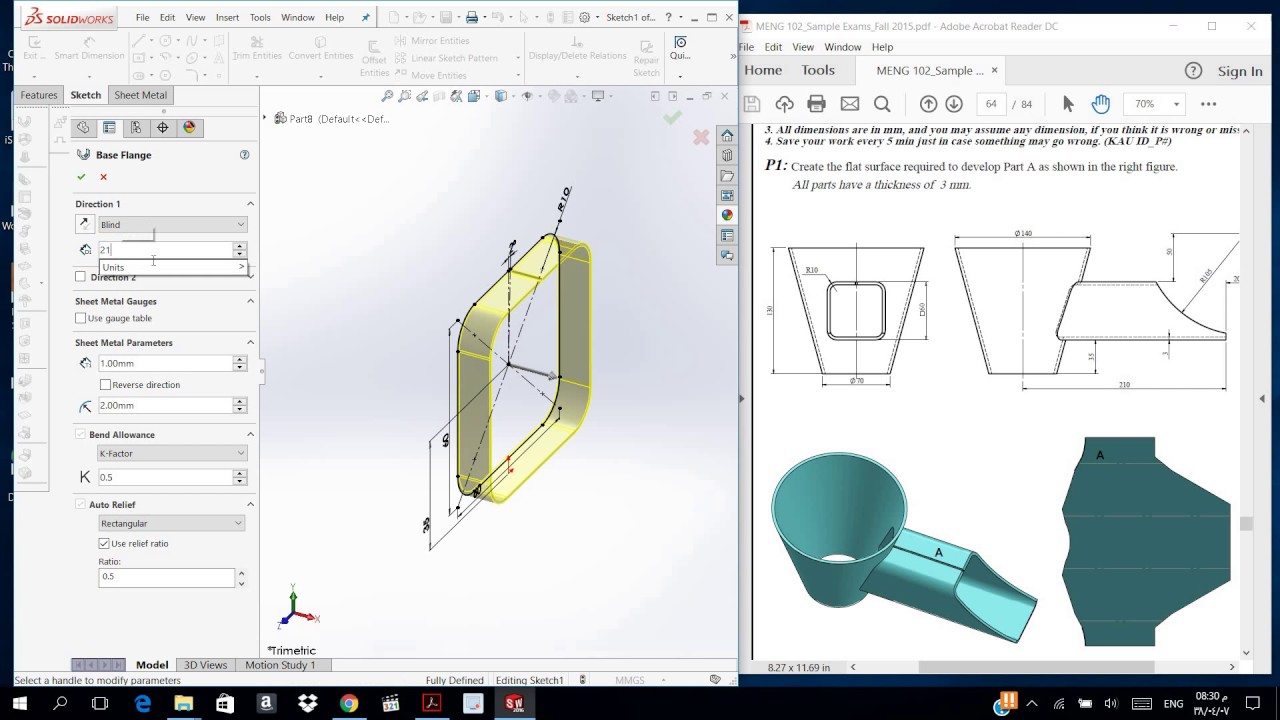Open Chrome from the taskbar
The width and height of the screenshot is (1280, 720).
pyautogui.click(x=349, y=703)
